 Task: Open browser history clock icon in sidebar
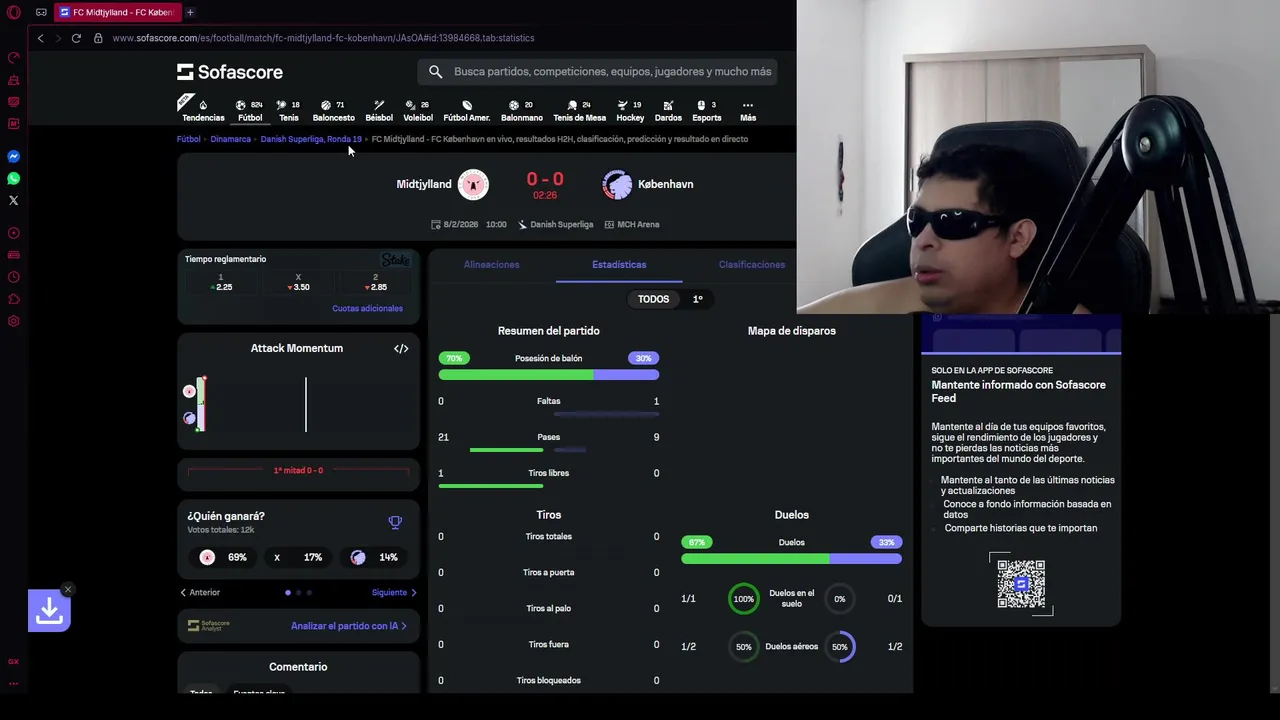click(14, 277)
